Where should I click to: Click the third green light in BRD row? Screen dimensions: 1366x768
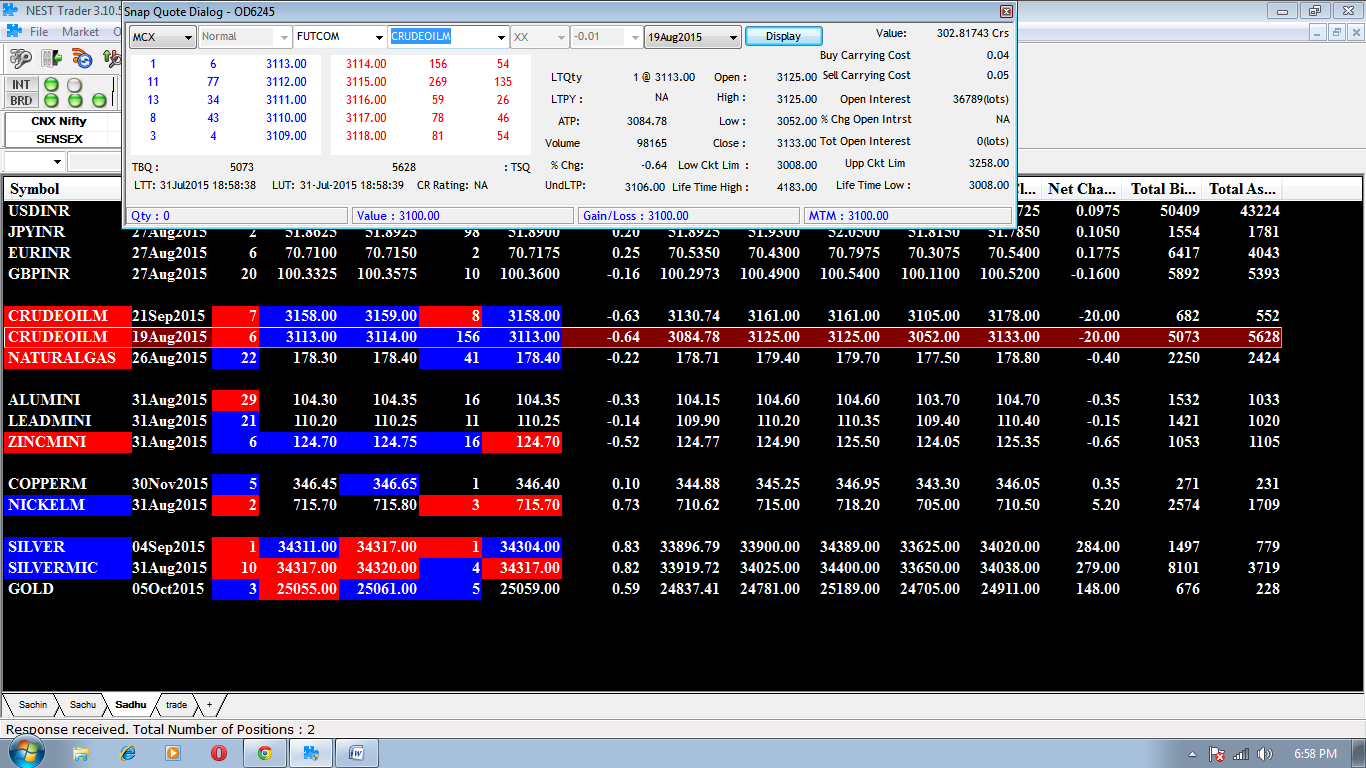pos(99,101)
